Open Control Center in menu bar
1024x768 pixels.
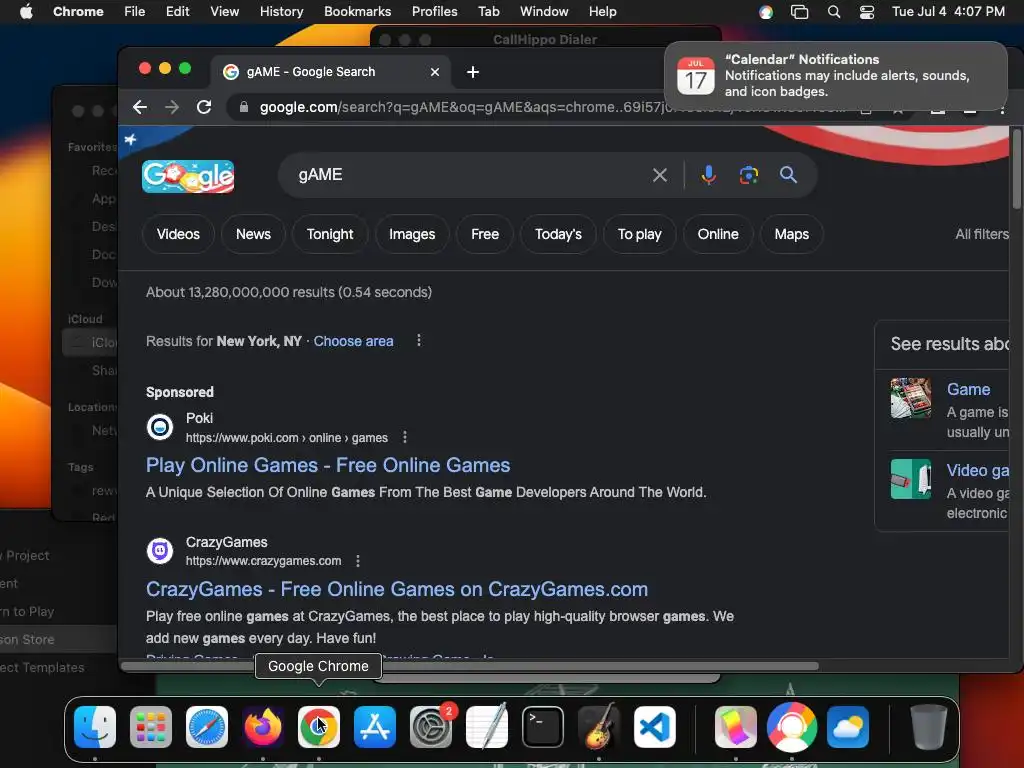pyautogui.click(x=867, y=12)
